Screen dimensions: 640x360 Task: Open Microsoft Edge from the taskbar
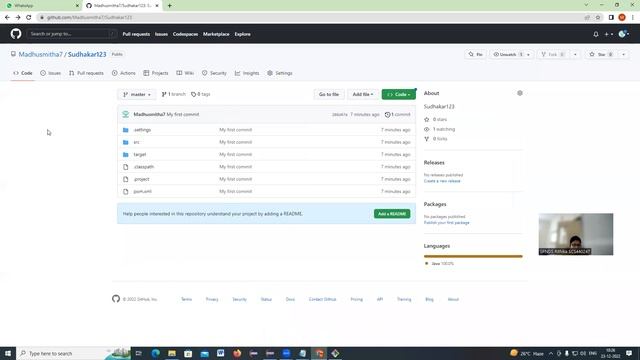pos(156,353)
